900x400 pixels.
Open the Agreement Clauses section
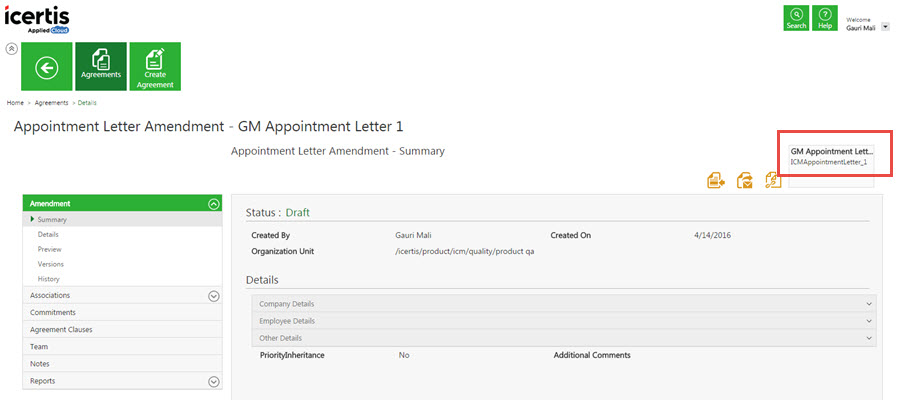point(122,330)
